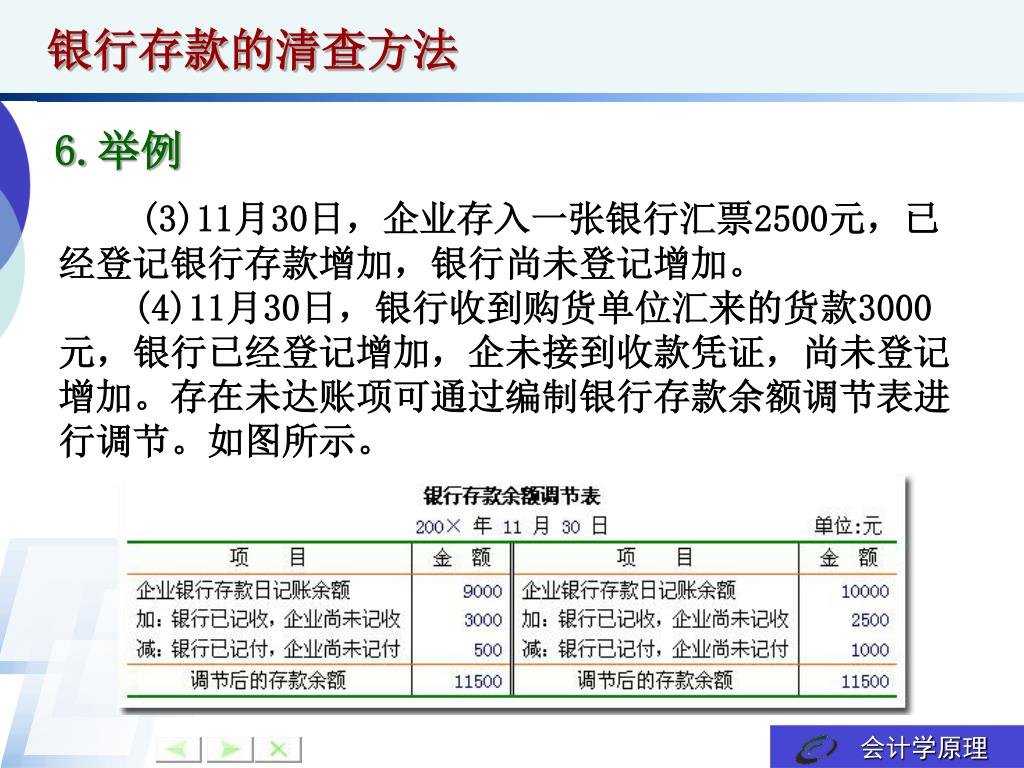The image size is (1024, 768).
Task: Select the slide title 银行存款的清查方法
Action: click(x=252, y=50)
